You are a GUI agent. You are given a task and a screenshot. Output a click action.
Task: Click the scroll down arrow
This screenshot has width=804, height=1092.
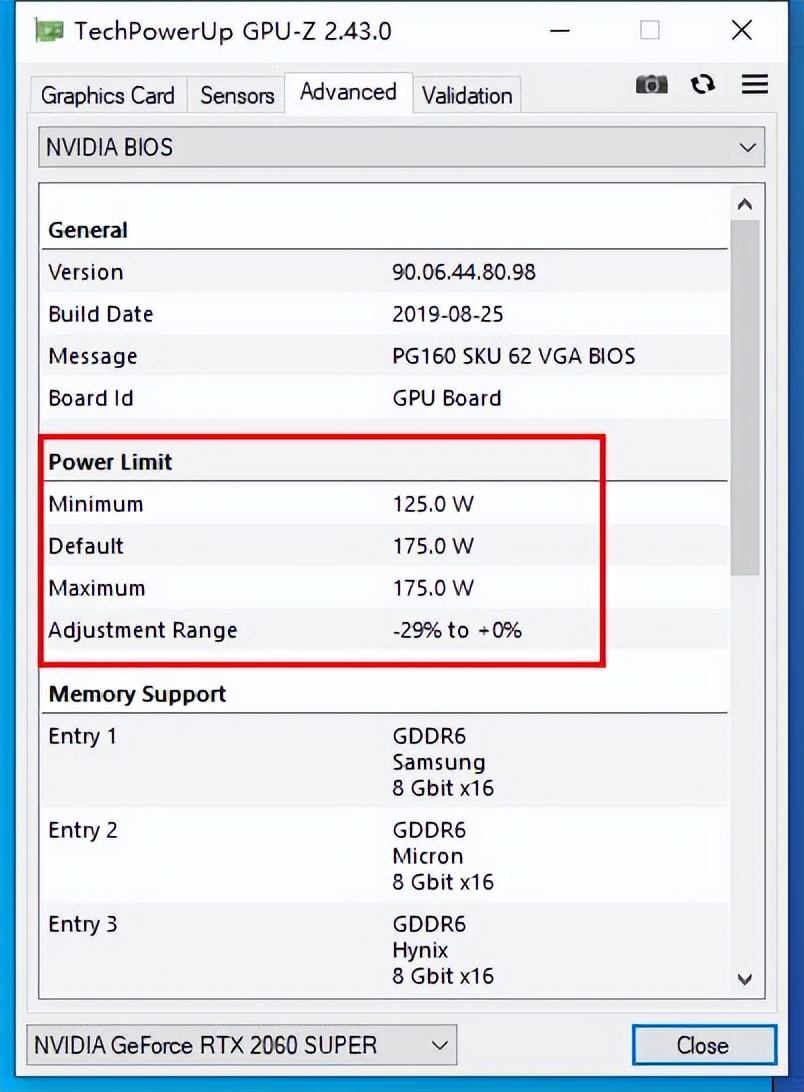coord(744,978)
